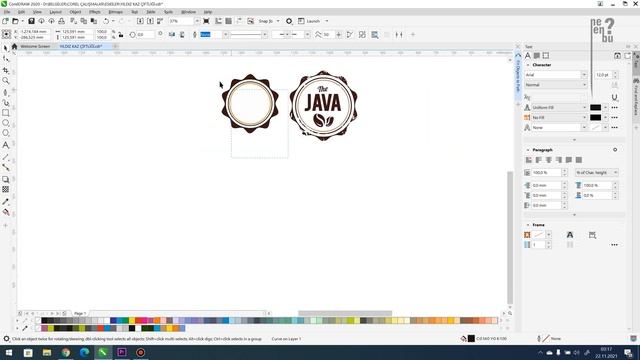Click the Undo arrow icon
The image size is (640, 360).
click(x=106, y=21)
